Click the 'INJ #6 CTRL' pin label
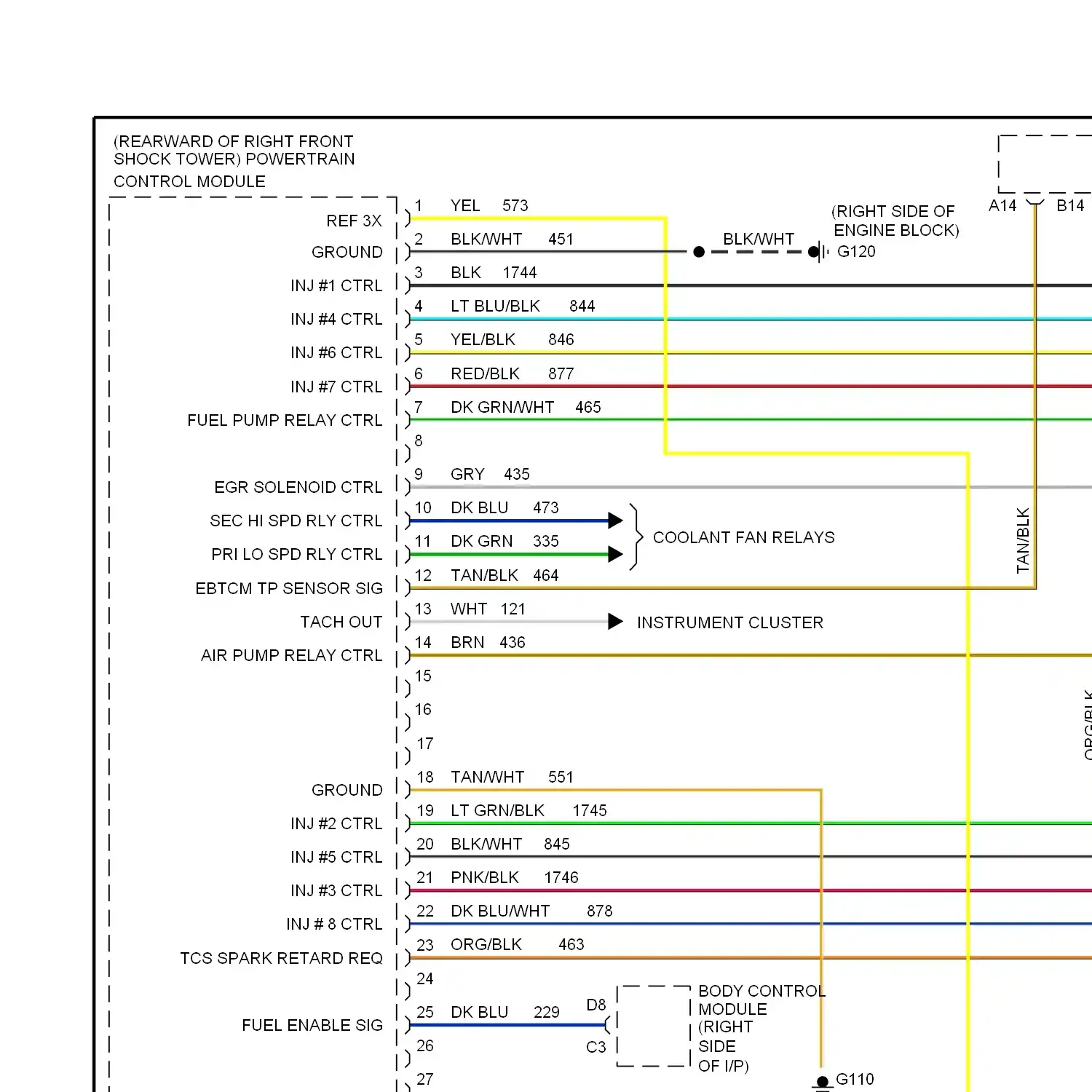The width and height of the screenshot is (1092, 1092). pos(336,353)
